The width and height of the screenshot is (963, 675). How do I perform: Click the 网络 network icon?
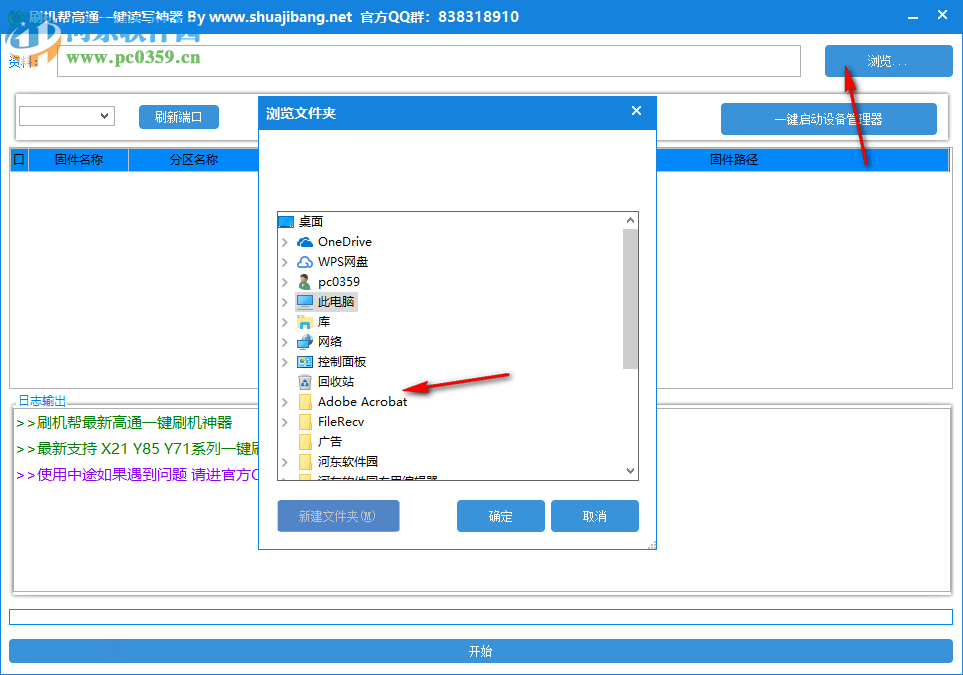tap(305, 341)
